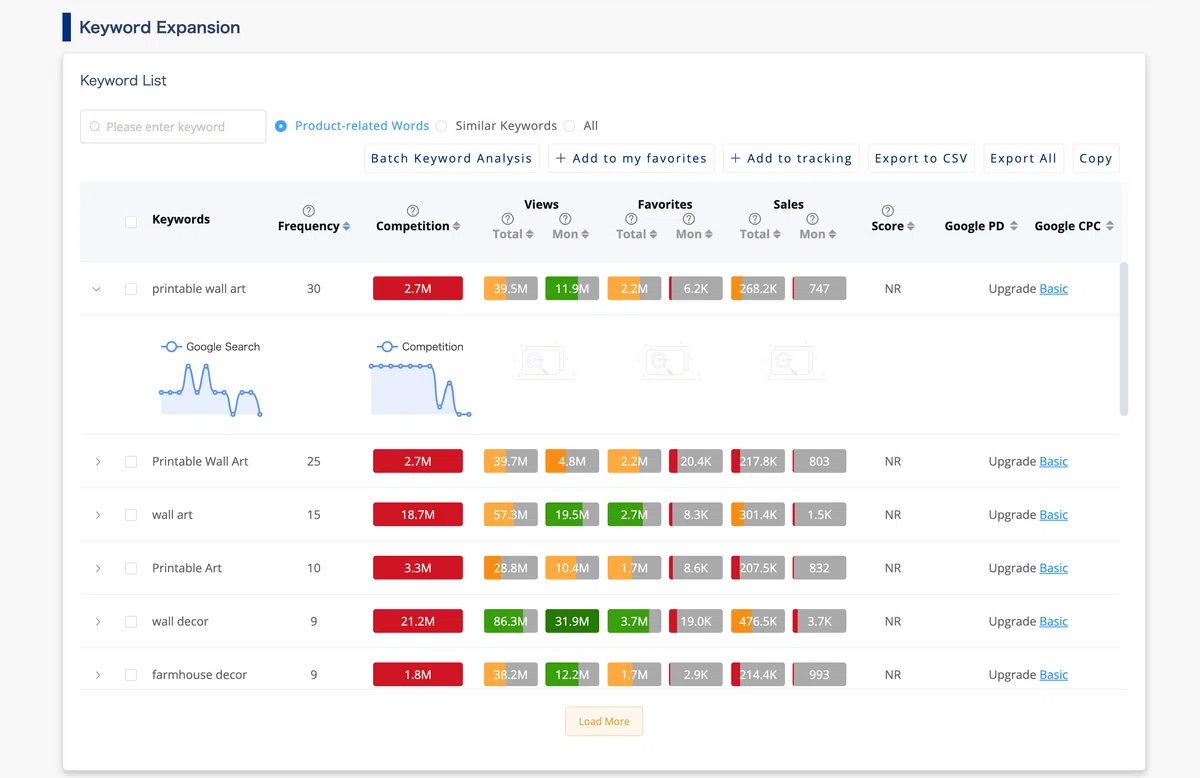This screenshot has height=778, width=1200.
Task: Check the select-all box beside Keywords header
Action: pyautogui.click(x=131, y=222)
